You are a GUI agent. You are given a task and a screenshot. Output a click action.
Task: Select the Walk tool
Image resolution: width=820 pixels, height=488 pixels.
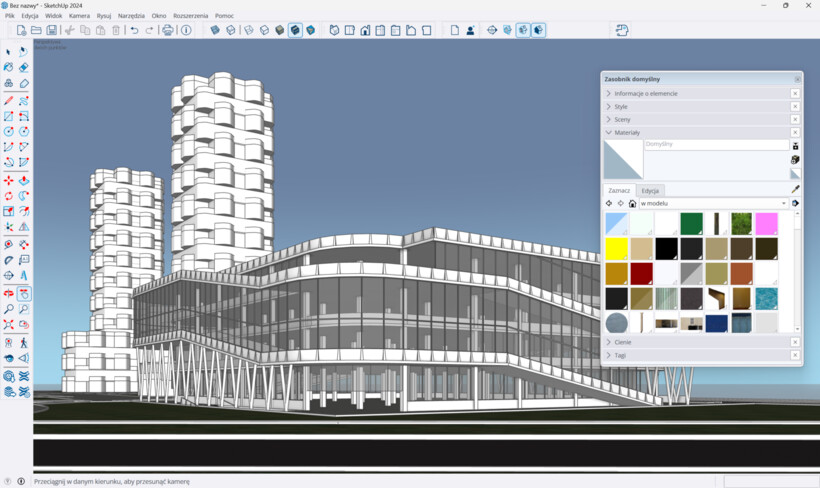24,343
